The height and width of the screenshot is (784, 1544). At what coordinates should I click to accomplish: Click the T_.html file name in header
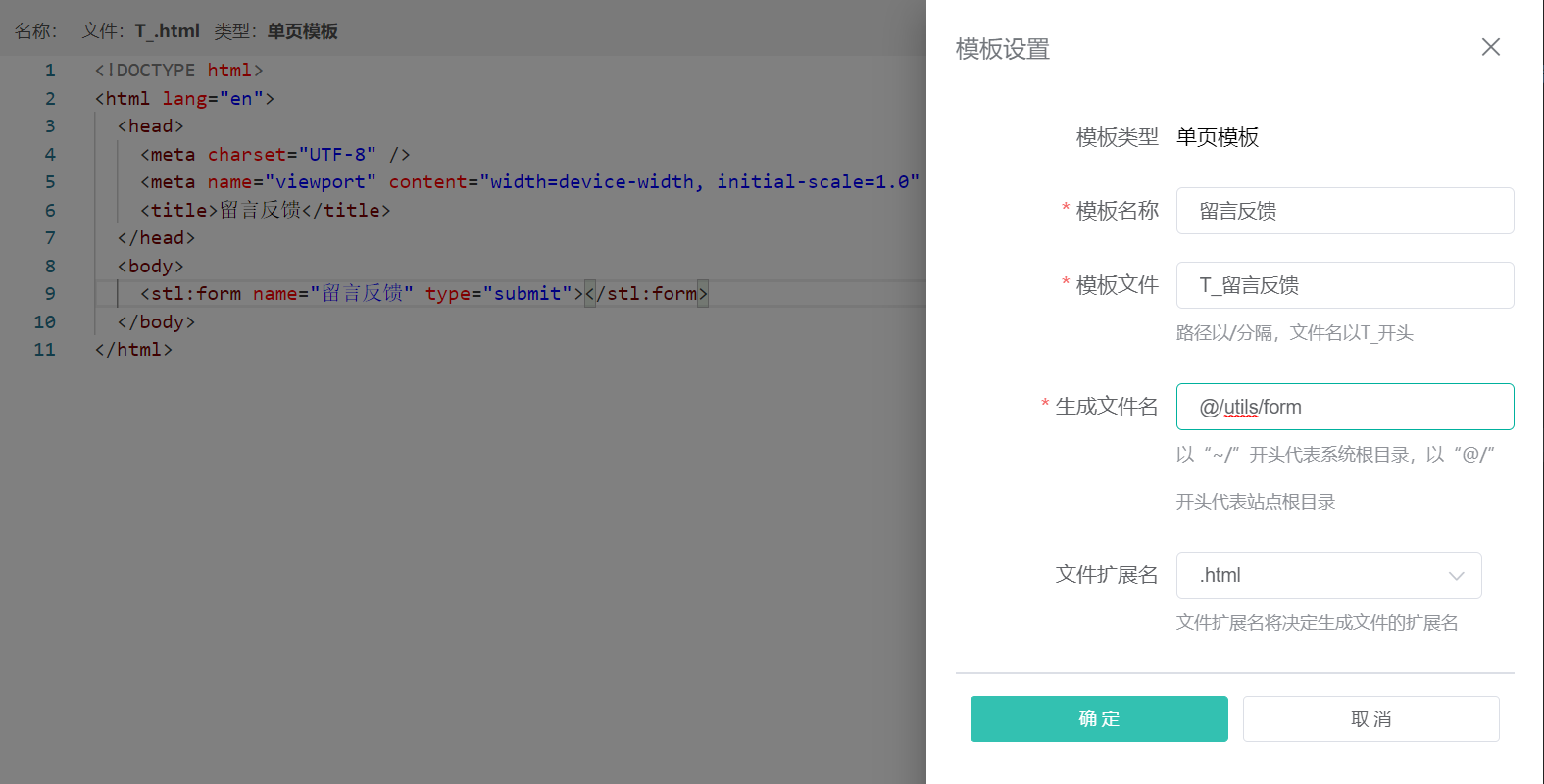(167, 31)
